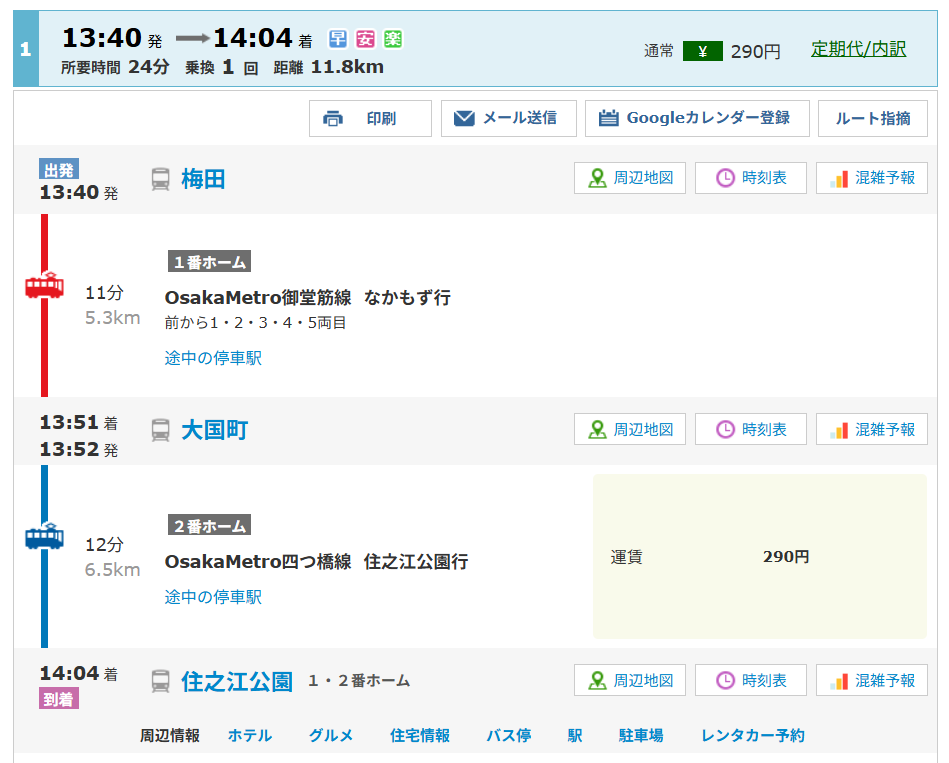Select the route number 1 marker
The image size is (949, 763).
26,49
